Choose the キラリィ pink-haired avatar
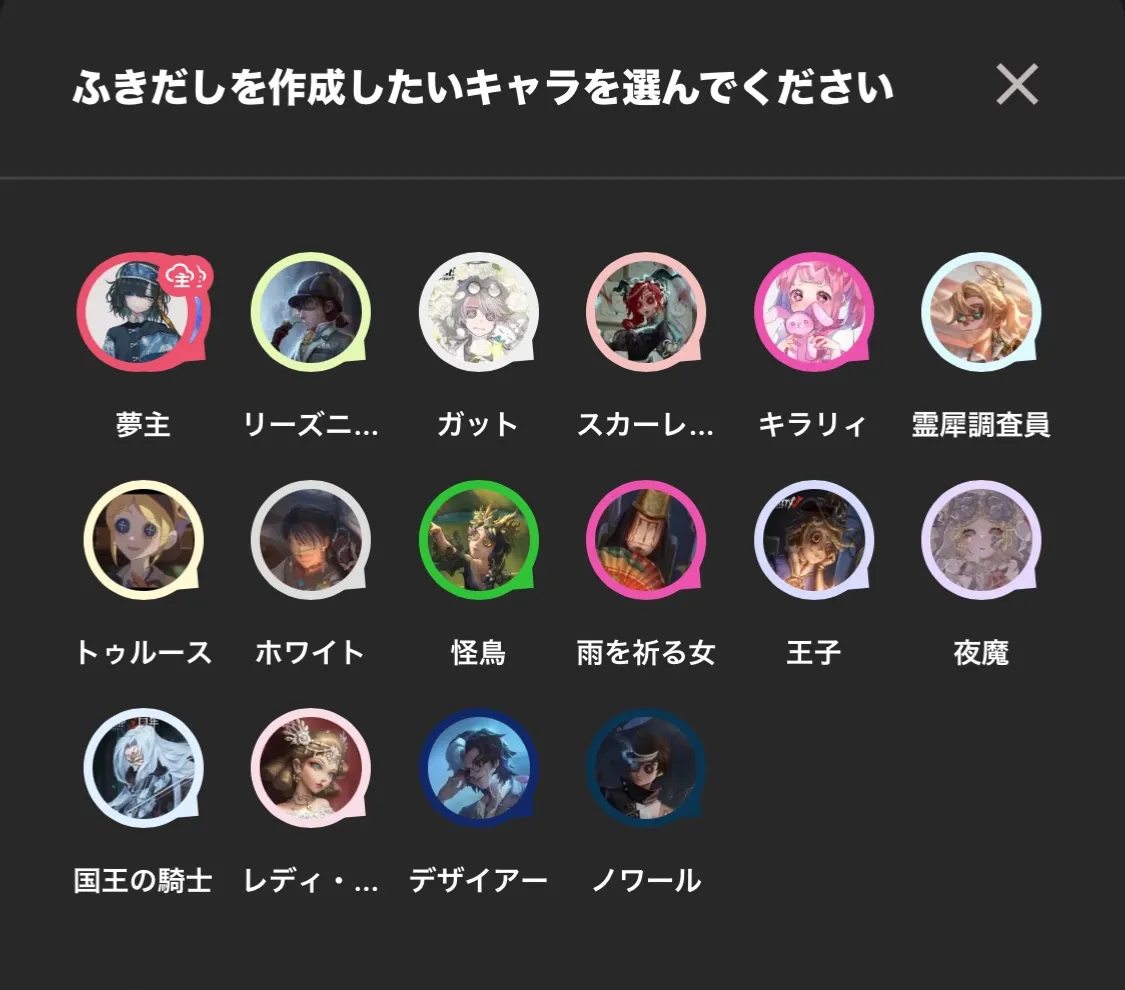Screen dimensions: 1125x990 tap(814, 312)
